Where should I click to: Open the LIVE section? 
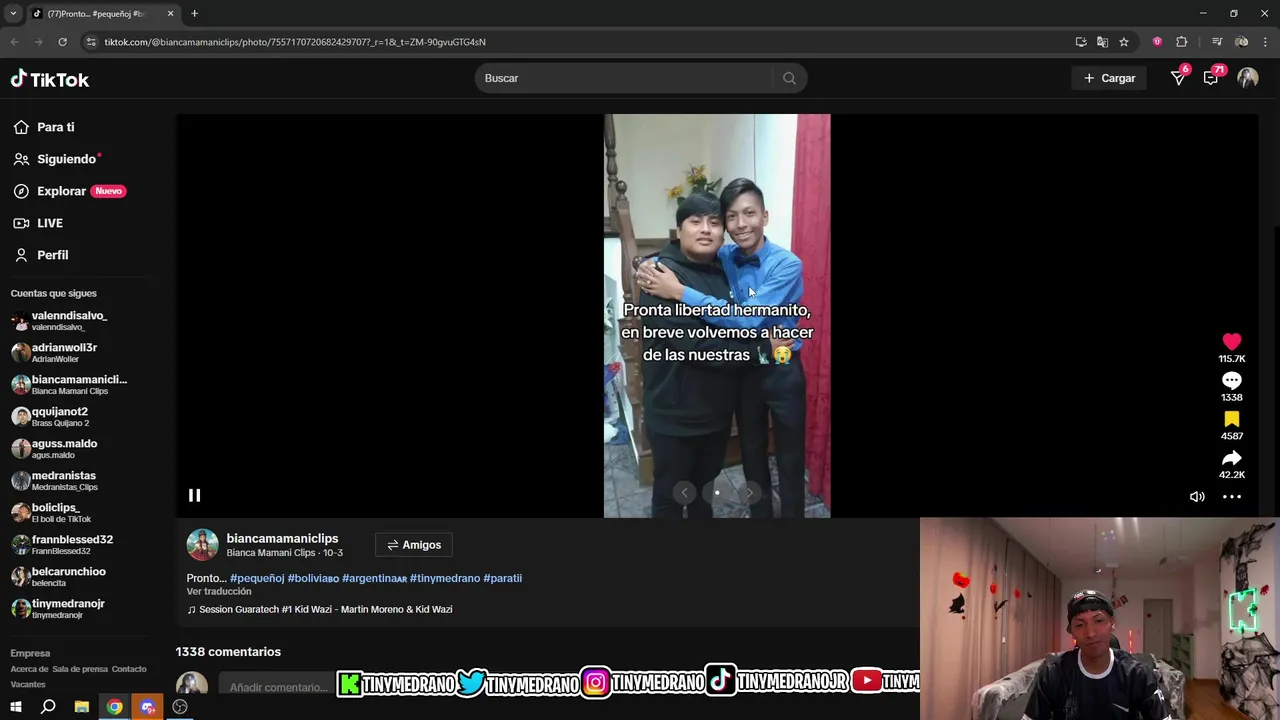point(38,223)
